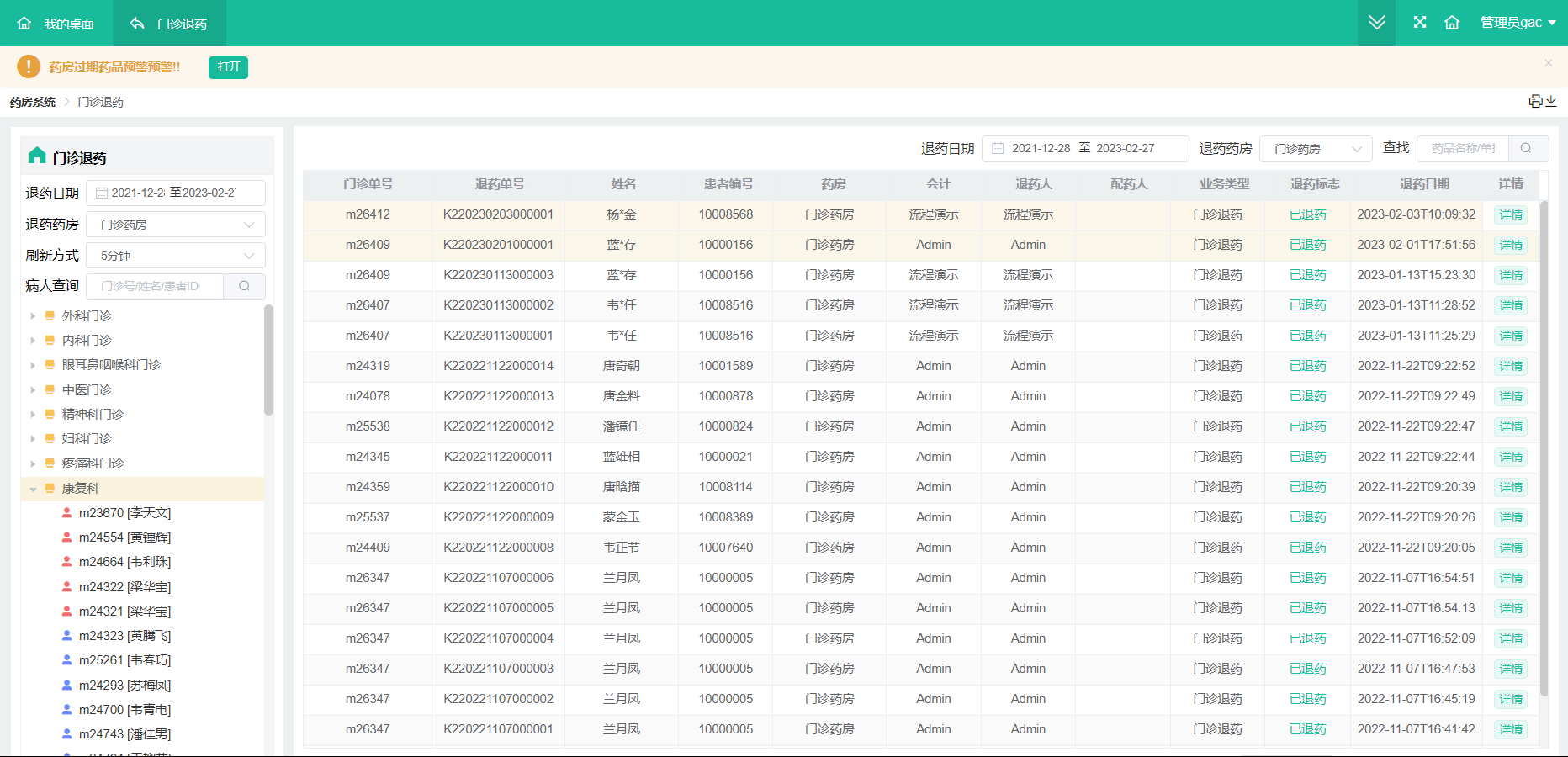The height and width of the screenshot is (757, 1568).
Task: Select patient m25261 in the tree
Action: (x=124, y=660)
